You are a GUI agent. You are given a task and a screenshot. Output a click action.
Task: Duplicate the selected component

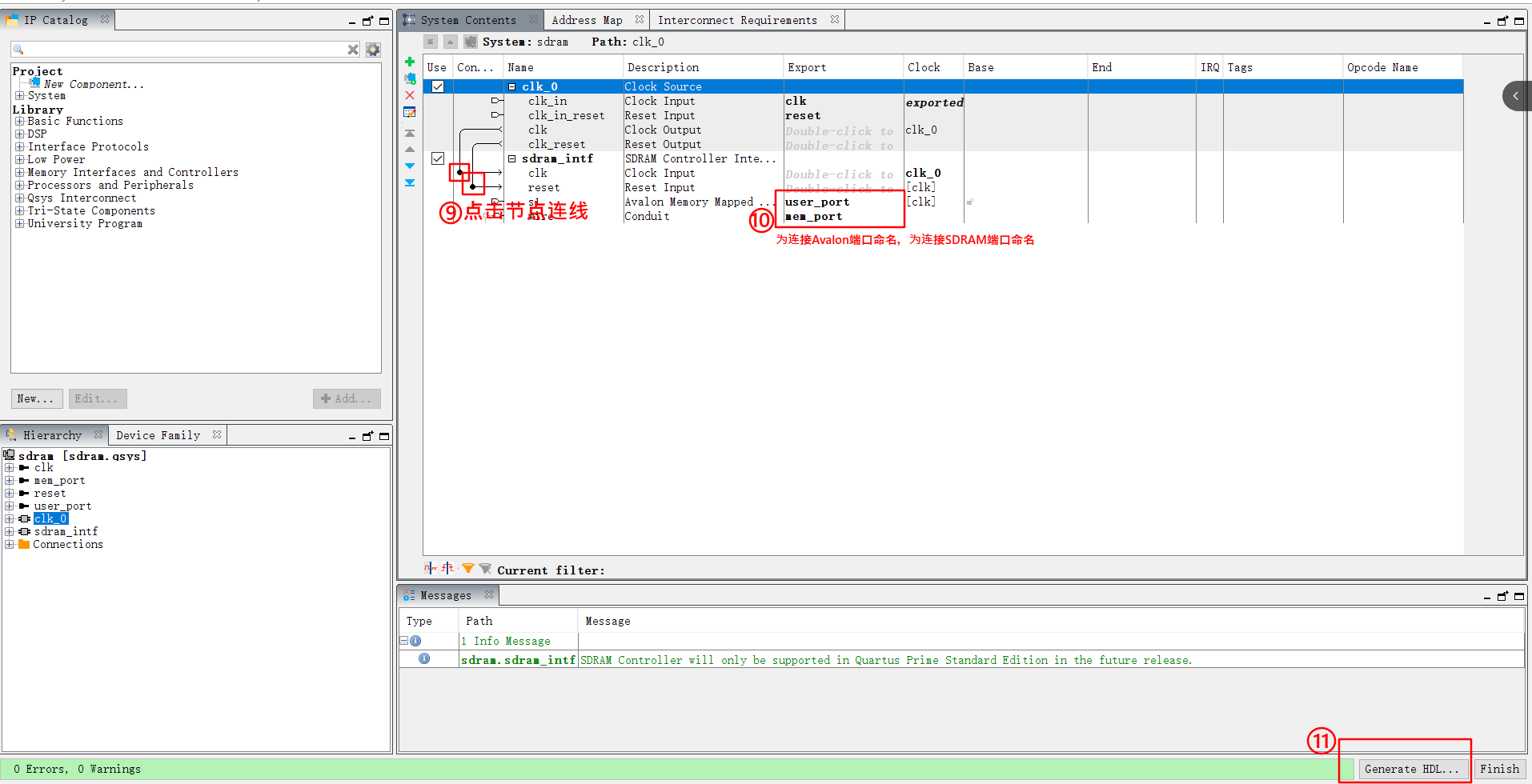[409, 78]
